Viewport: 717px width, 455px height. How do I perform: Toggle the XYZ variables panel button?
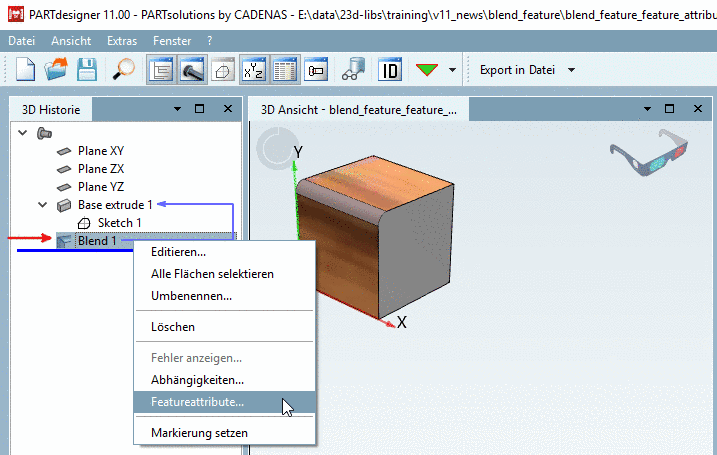254,70
